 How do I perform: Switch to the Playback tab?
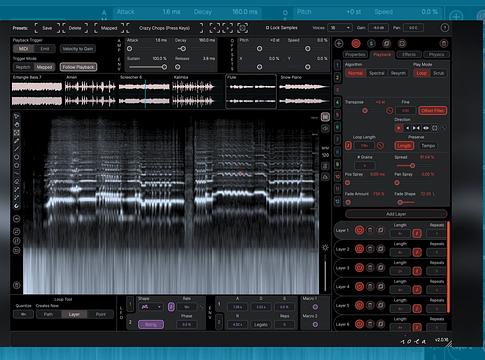(x=382, y=54)
